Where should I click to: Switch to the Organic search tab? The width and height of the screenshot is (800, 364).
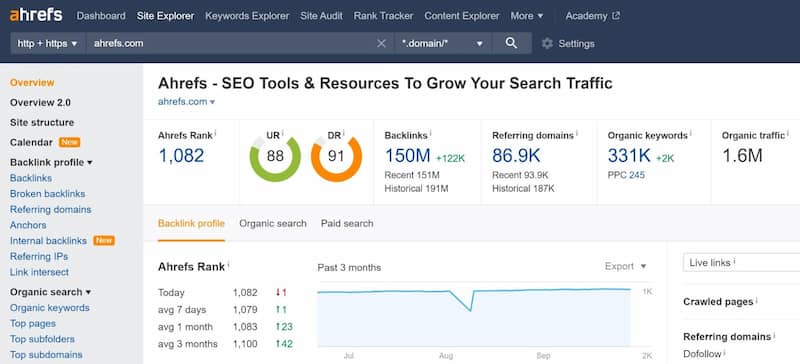[x=273, y=224]
